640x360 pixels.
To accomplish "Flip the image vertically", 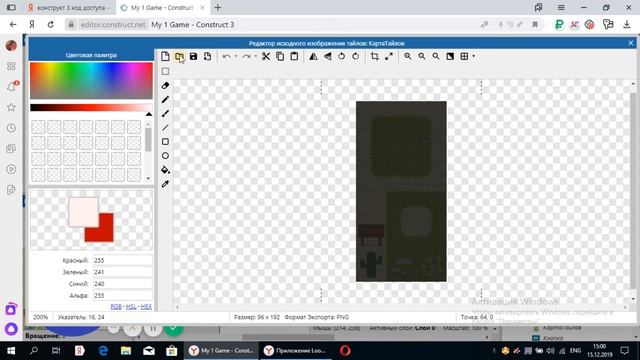I will (327, 56).
